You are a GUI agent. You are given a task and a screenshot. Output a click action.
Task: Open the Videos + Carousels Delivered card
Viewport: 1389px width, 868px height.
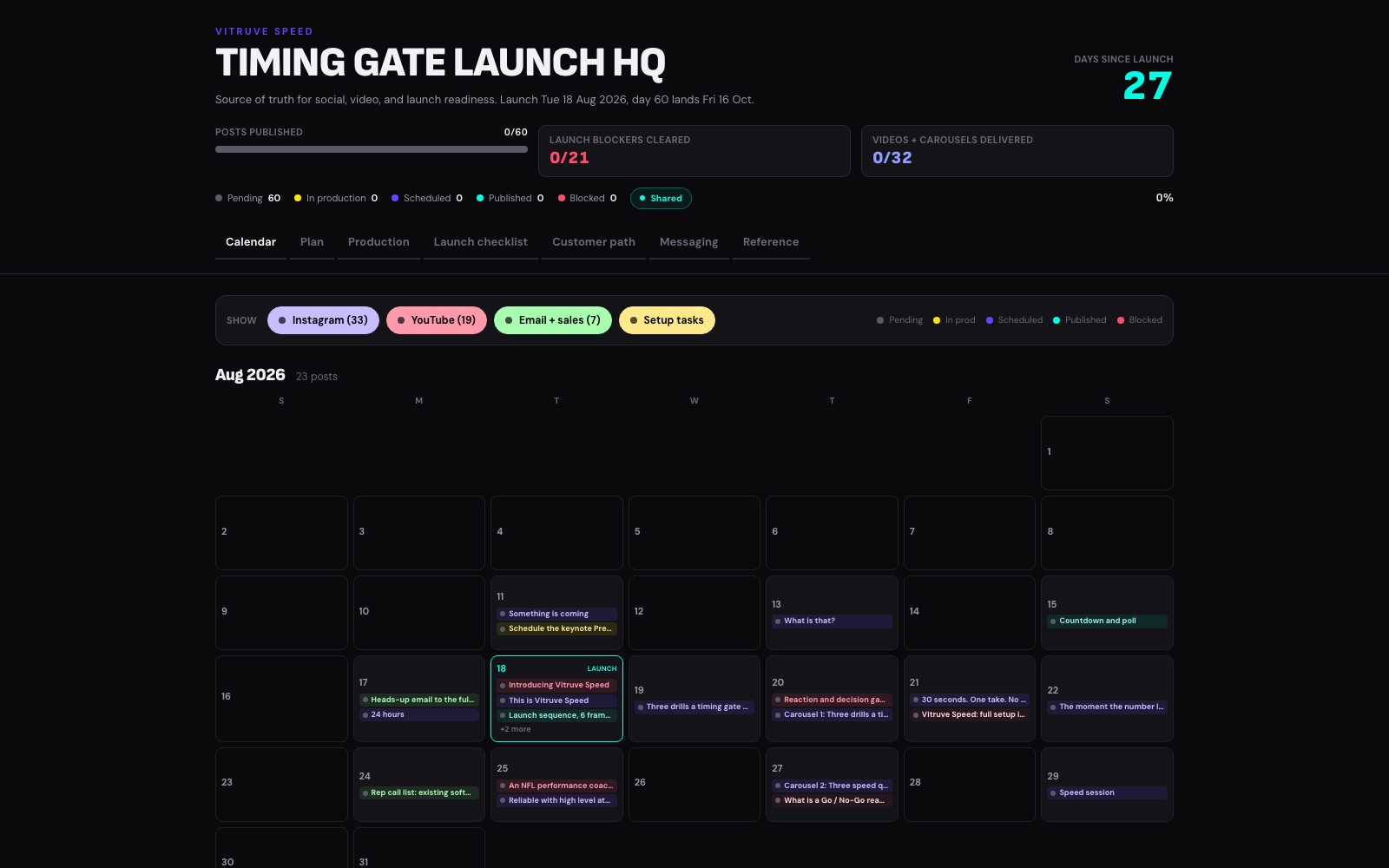pyautogui.click(x=1017, y=151)
